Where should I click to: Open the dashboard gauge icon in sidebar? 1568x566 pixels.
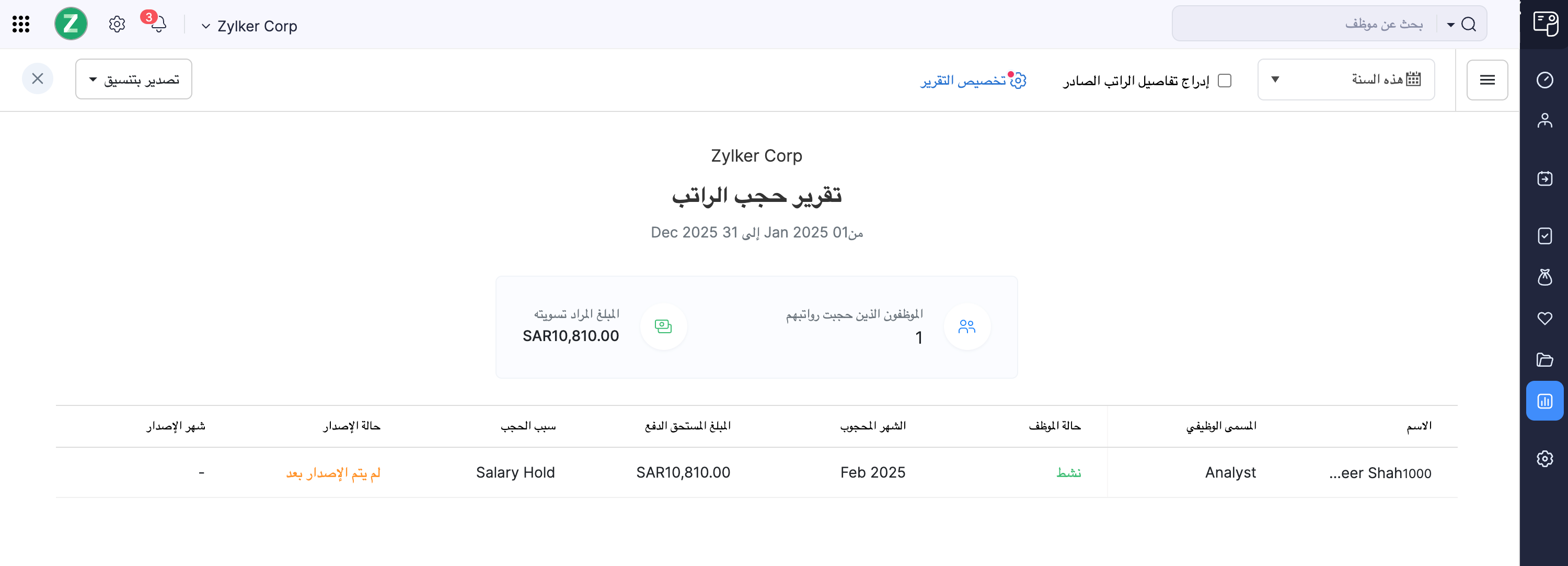pos(1544,80)
